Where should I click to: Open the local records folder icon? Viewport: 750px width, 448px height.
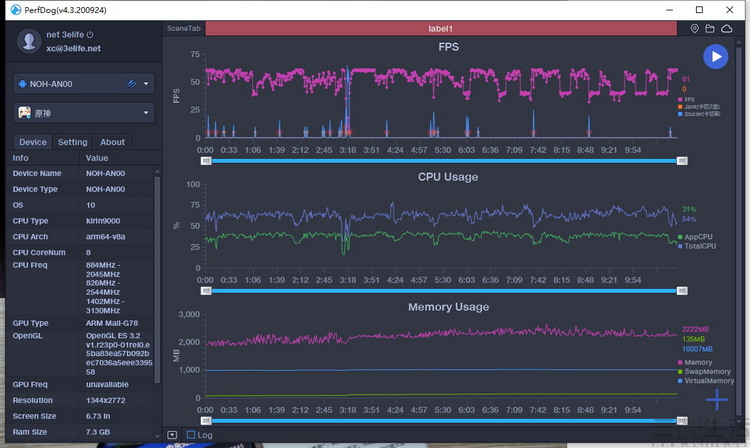point(710,29)
